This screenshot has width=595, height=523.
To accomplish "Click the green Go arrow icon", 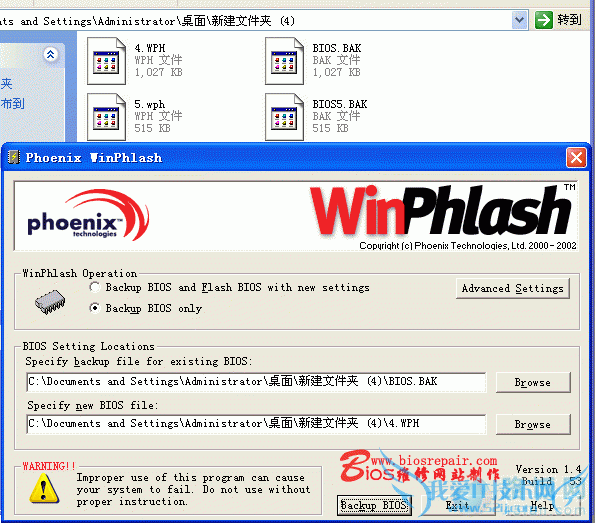I will [544, 20].
